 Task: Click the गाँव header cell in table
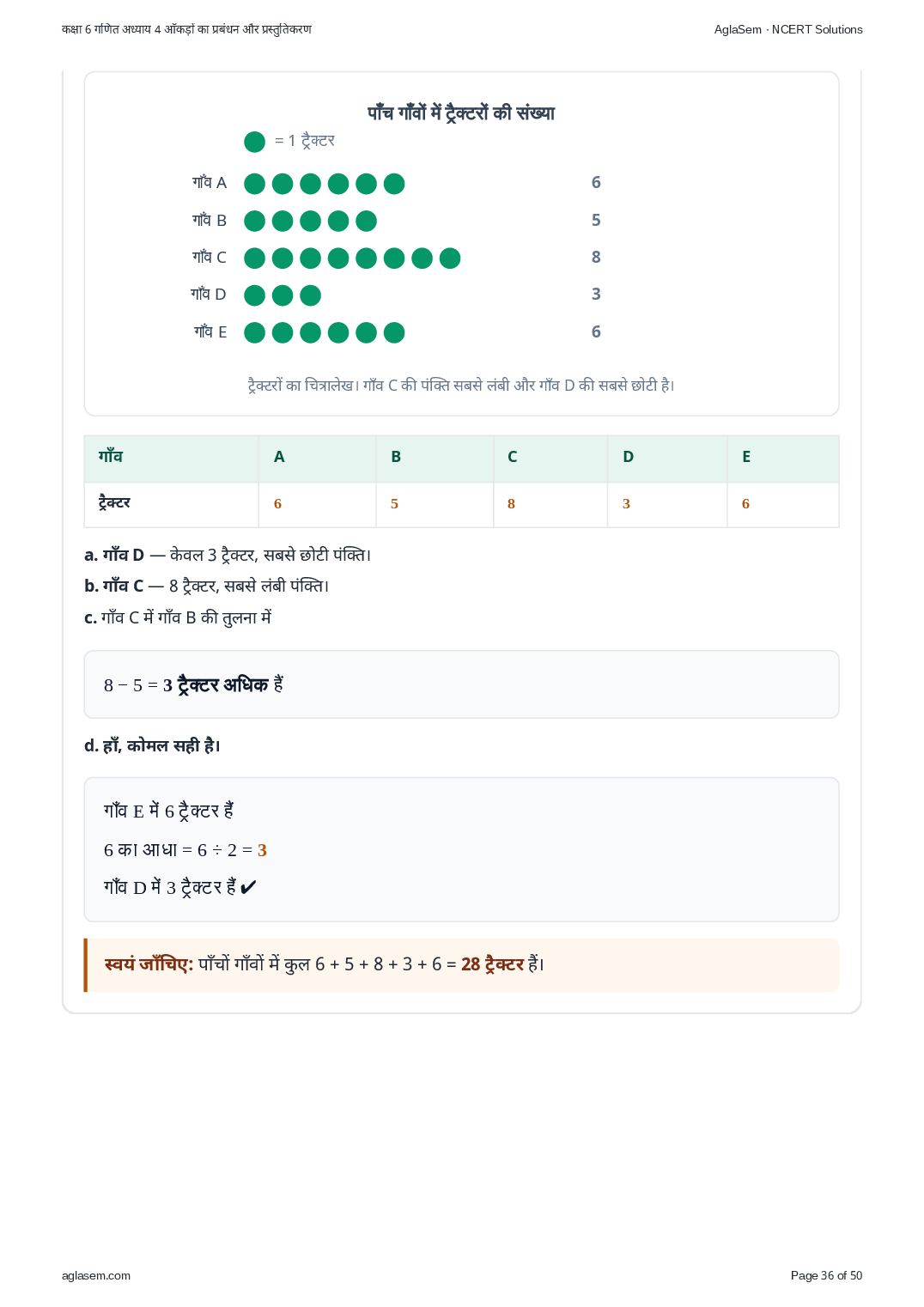171,458
